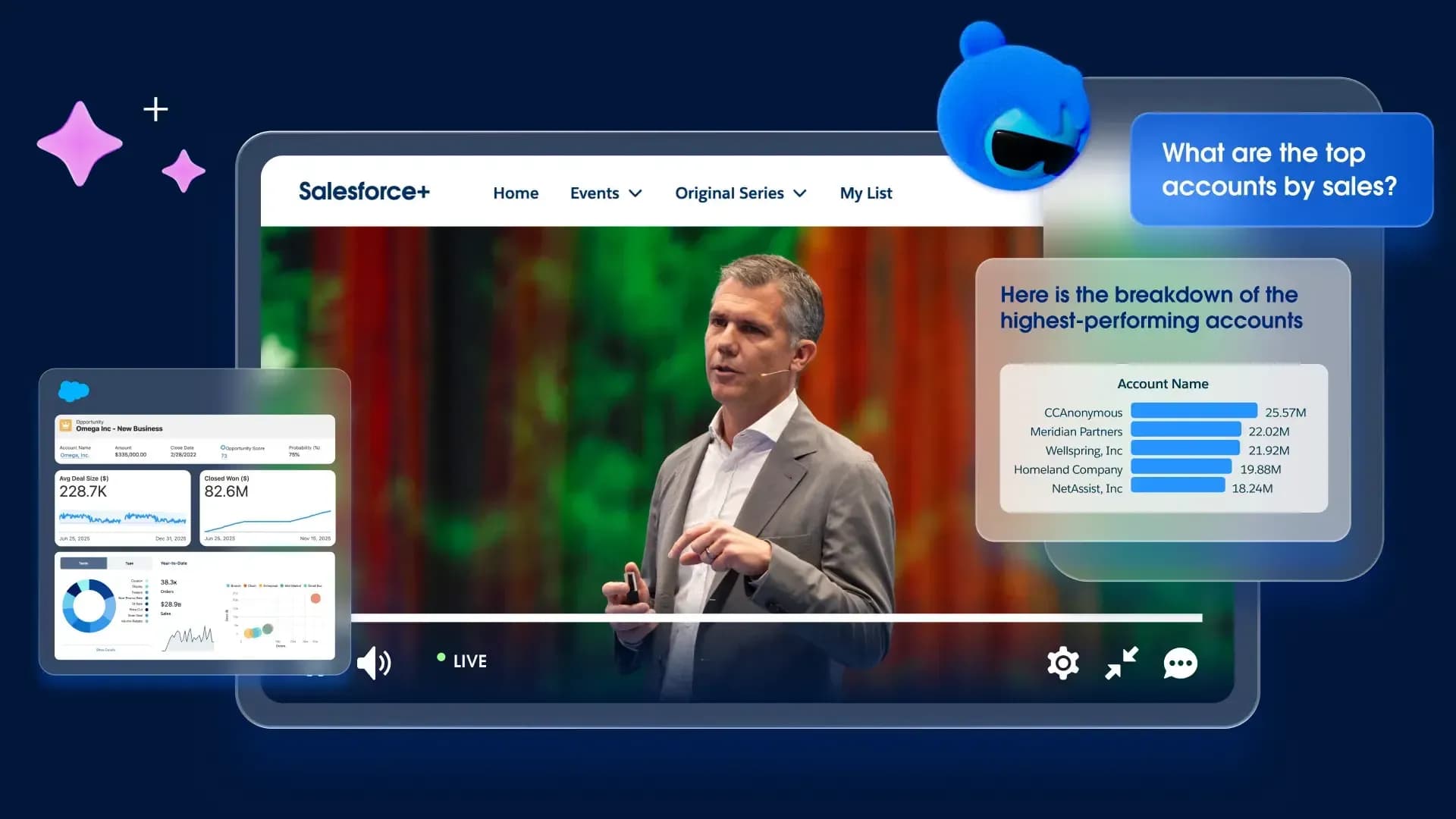Click the blue Agentforce mascot avatar
This screenshot has width=1456, height=819.
tap(1012, 114)
